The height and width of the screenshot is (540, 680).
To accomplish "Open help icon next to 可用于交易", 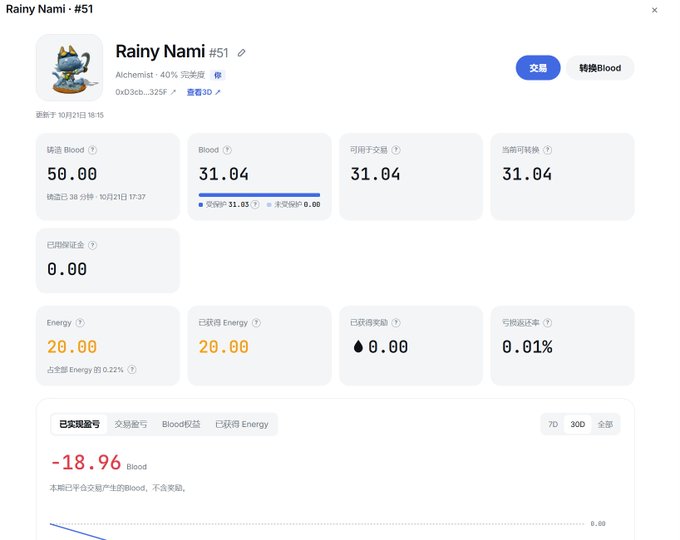I will [396, 150].
